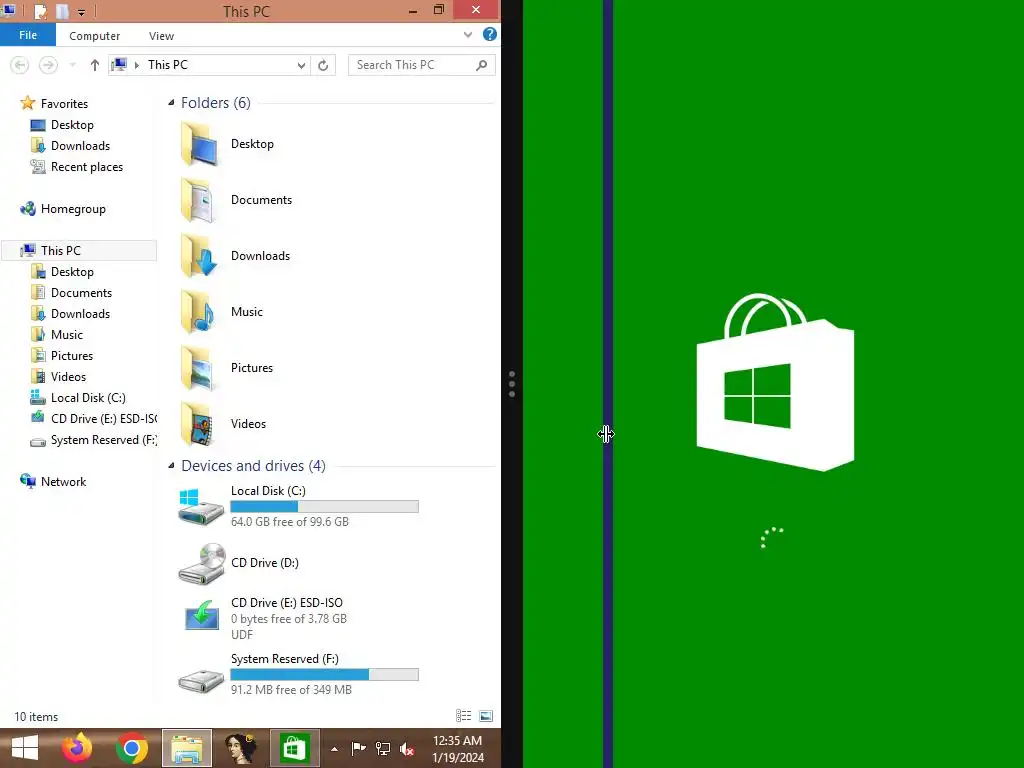The image size is (1024, 768).
Task: Click the Search This PC field
Action: point(421,65)
